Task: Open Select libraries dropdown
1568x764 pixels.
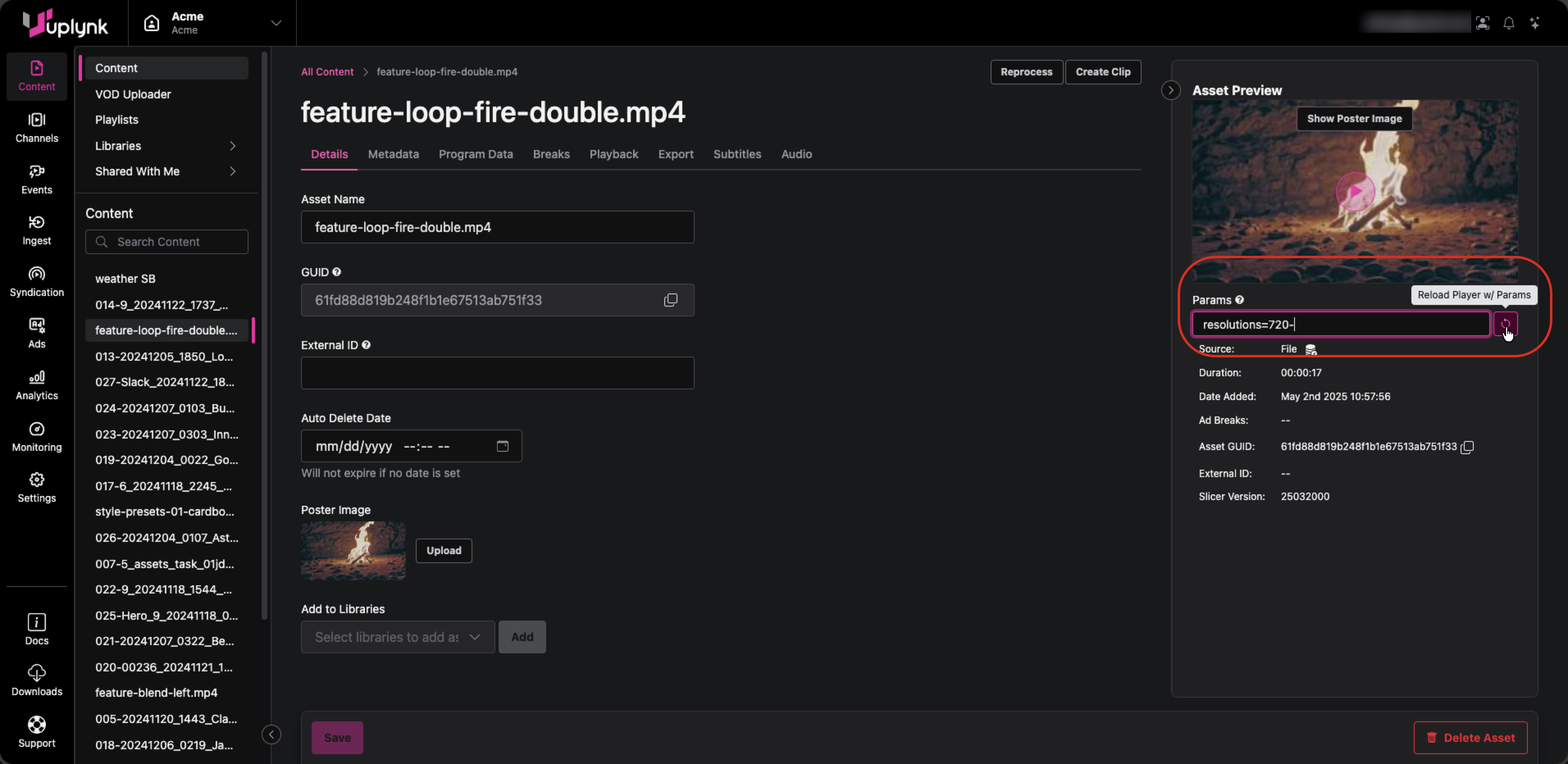Action: (397, 637)
